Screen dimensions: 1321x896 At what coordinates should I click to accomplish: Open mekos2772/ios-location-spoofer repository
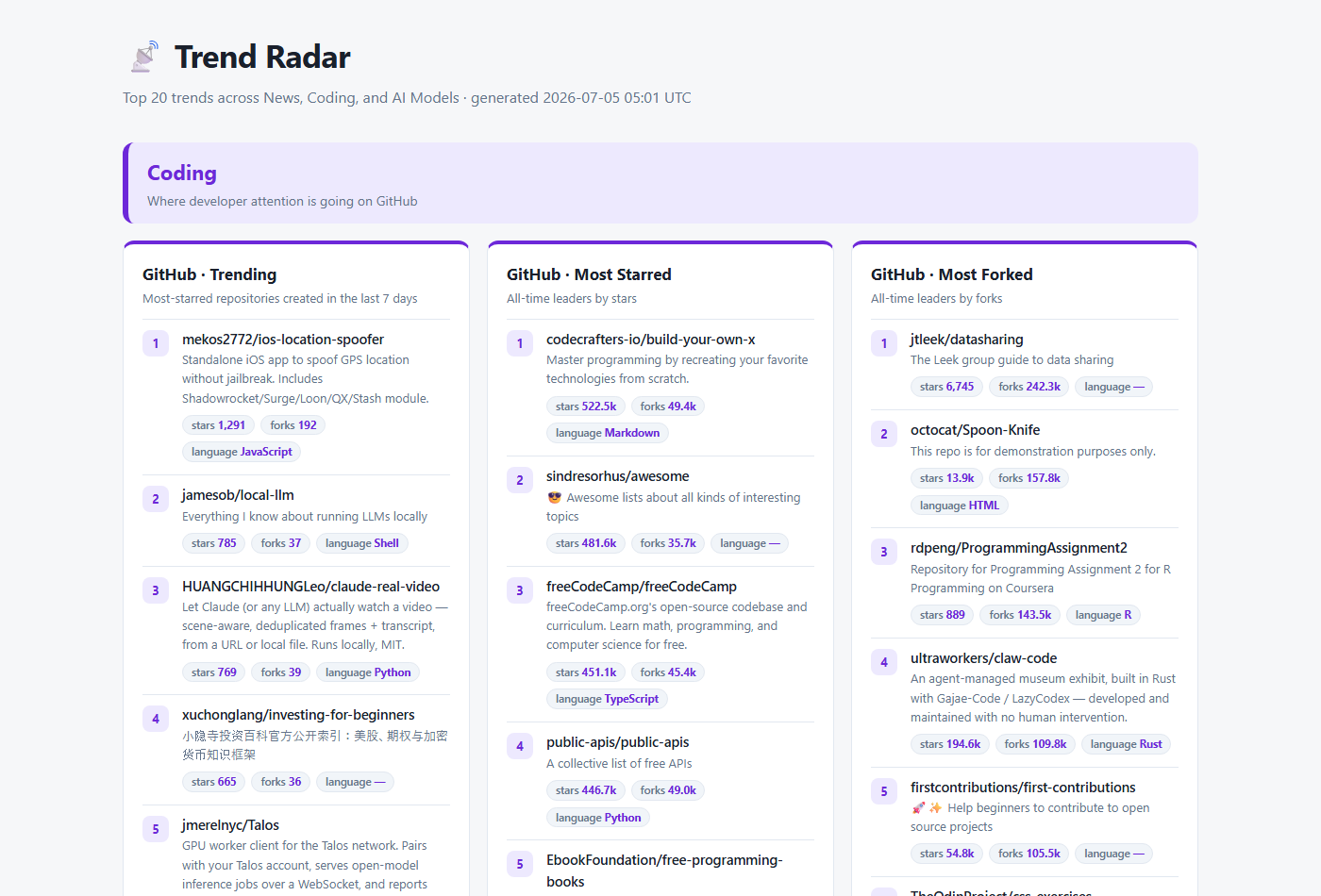(283, 340)
